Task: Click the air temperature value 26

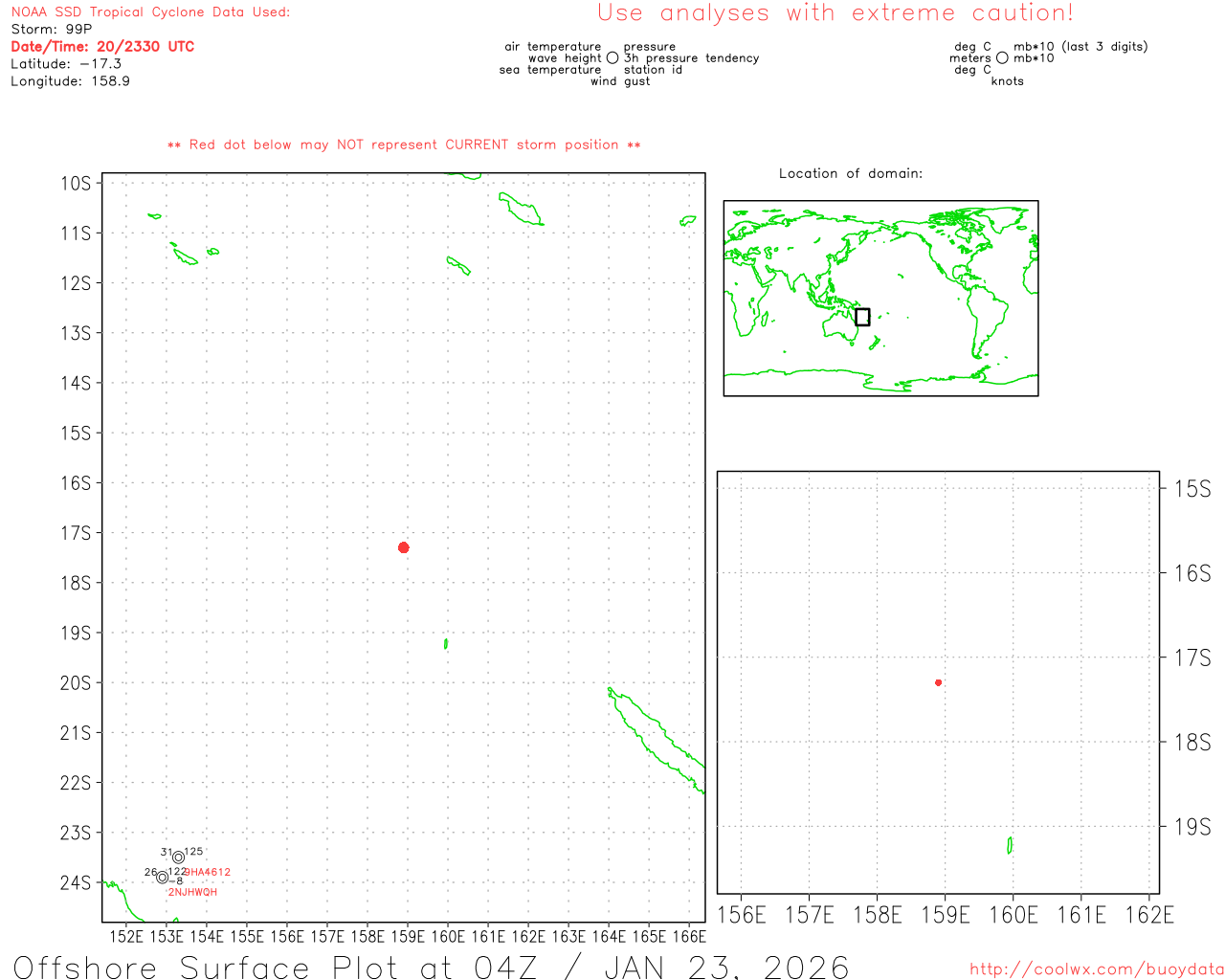Action: [x=151, y=872]
